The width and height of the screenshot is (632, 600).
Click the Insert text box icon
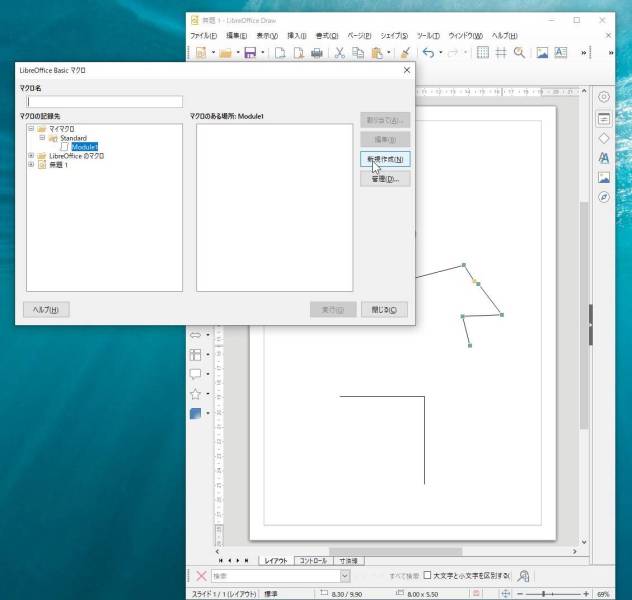click(561, 52)
